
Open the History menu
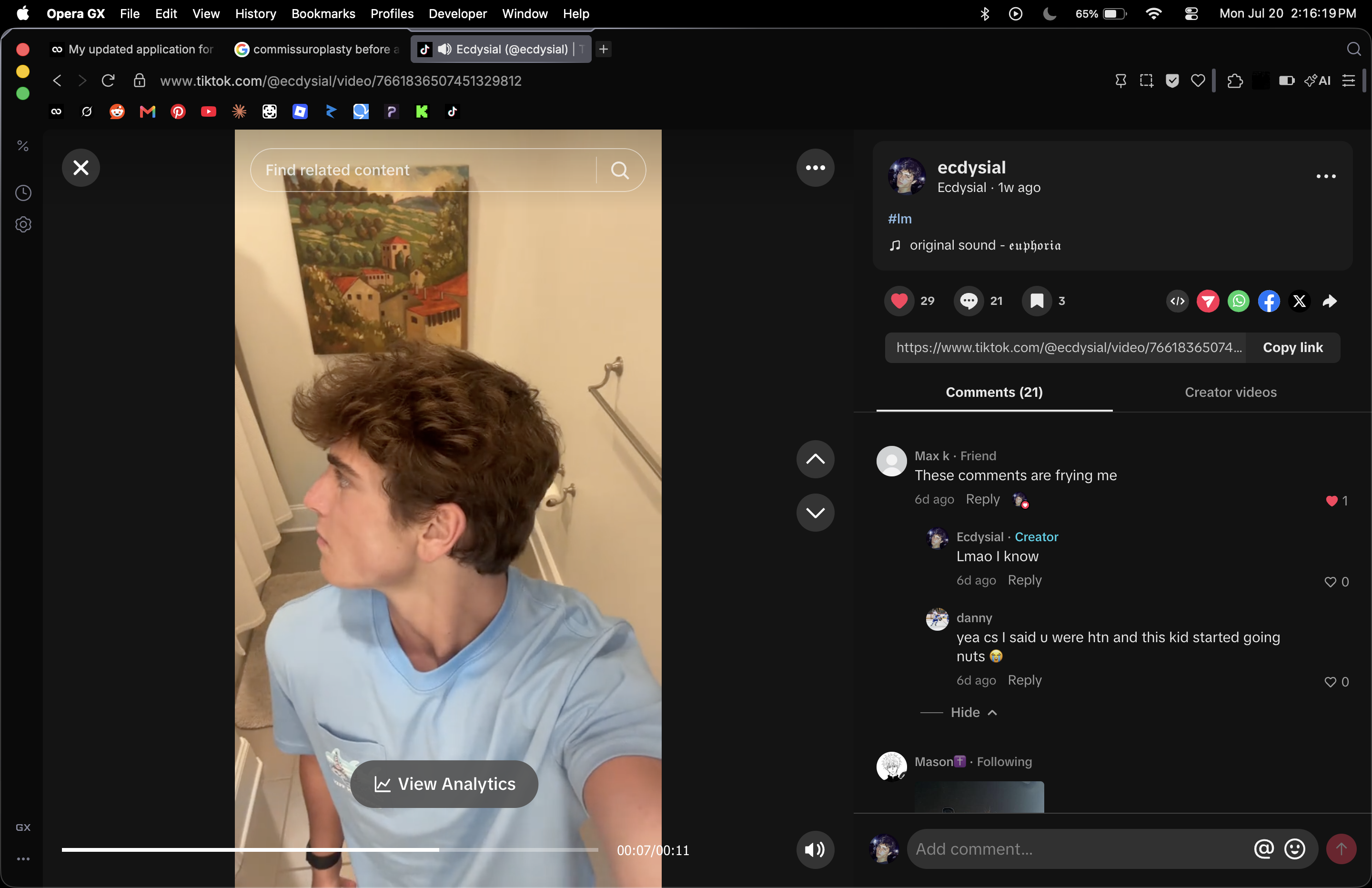(255, 13)
